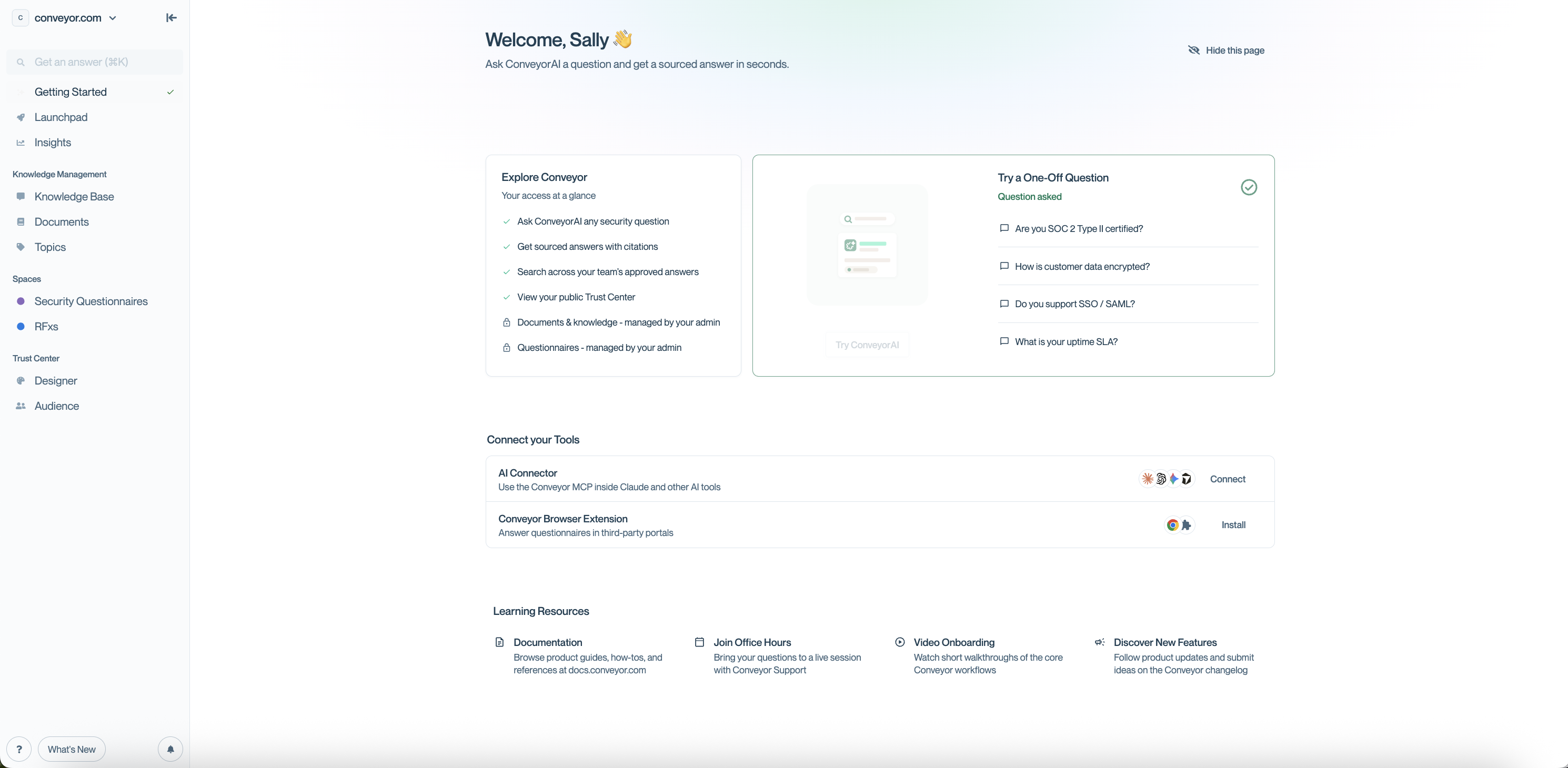This screenshot has width=1568, height=768.
Task: Open the Documentation resource link
Action: tap(579, 656)
